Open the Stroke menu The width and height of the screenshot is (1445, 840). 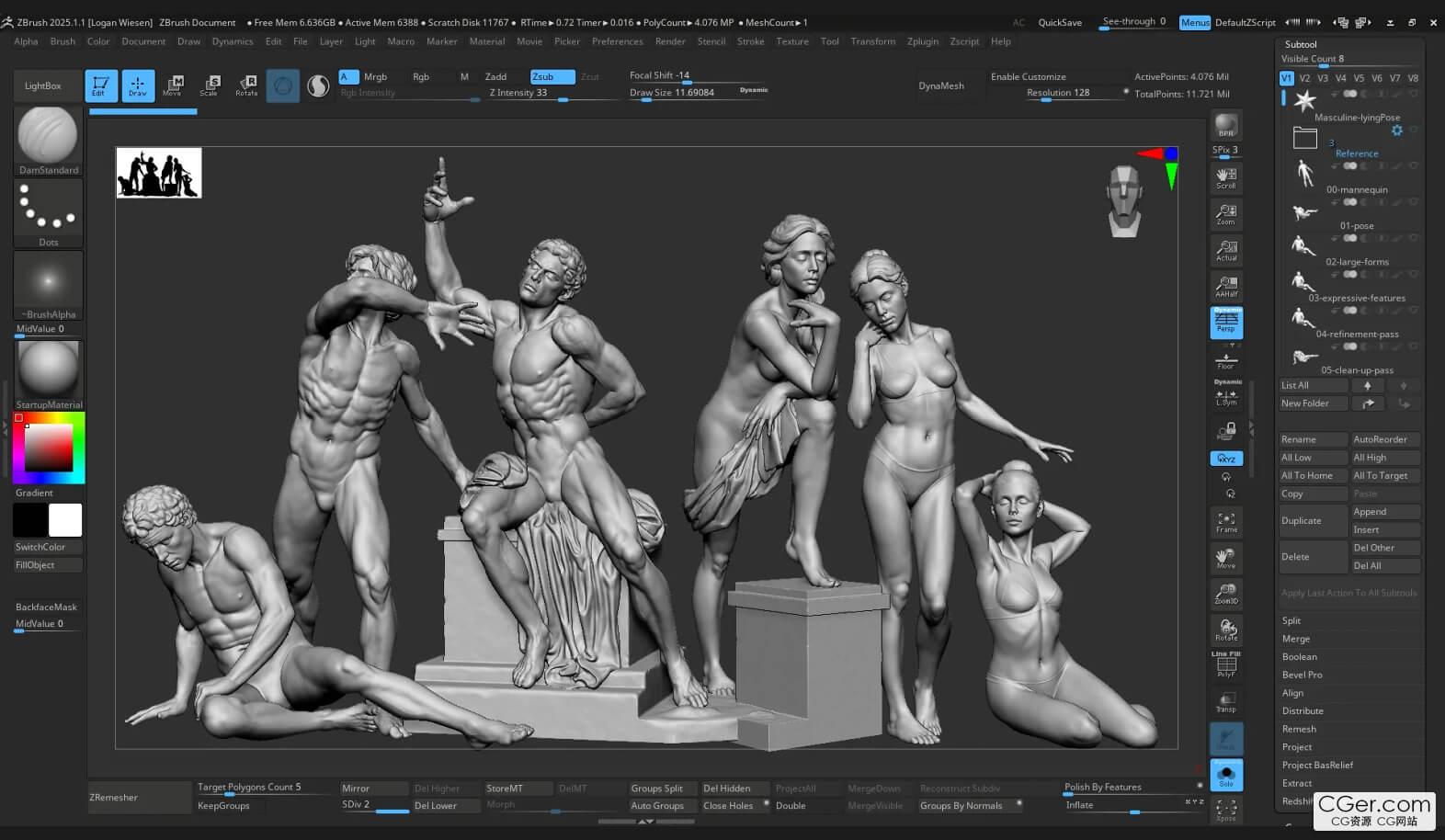(x=750, y=41)
